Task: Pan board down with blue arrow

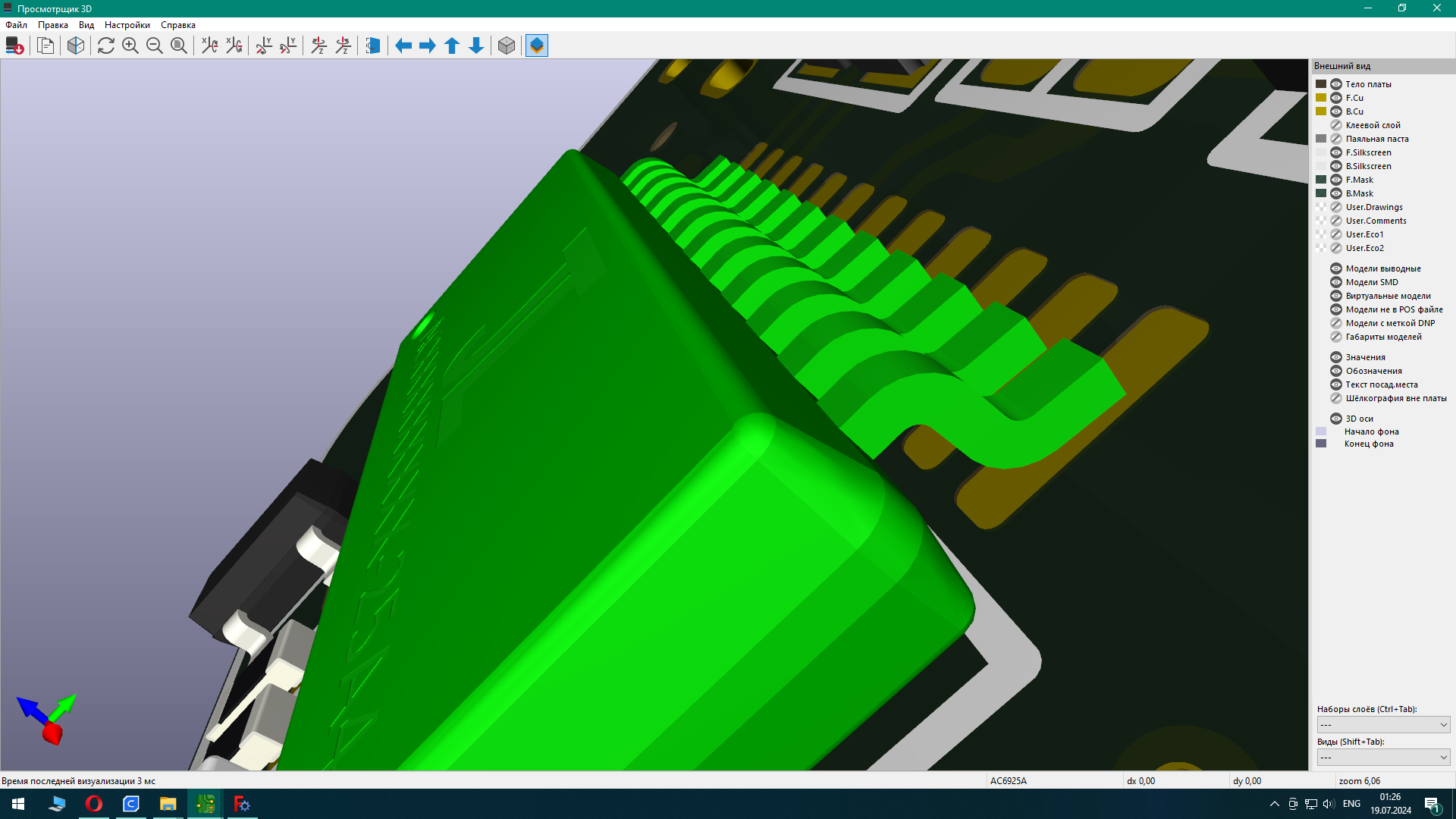Action: click(x=476, y=45)
